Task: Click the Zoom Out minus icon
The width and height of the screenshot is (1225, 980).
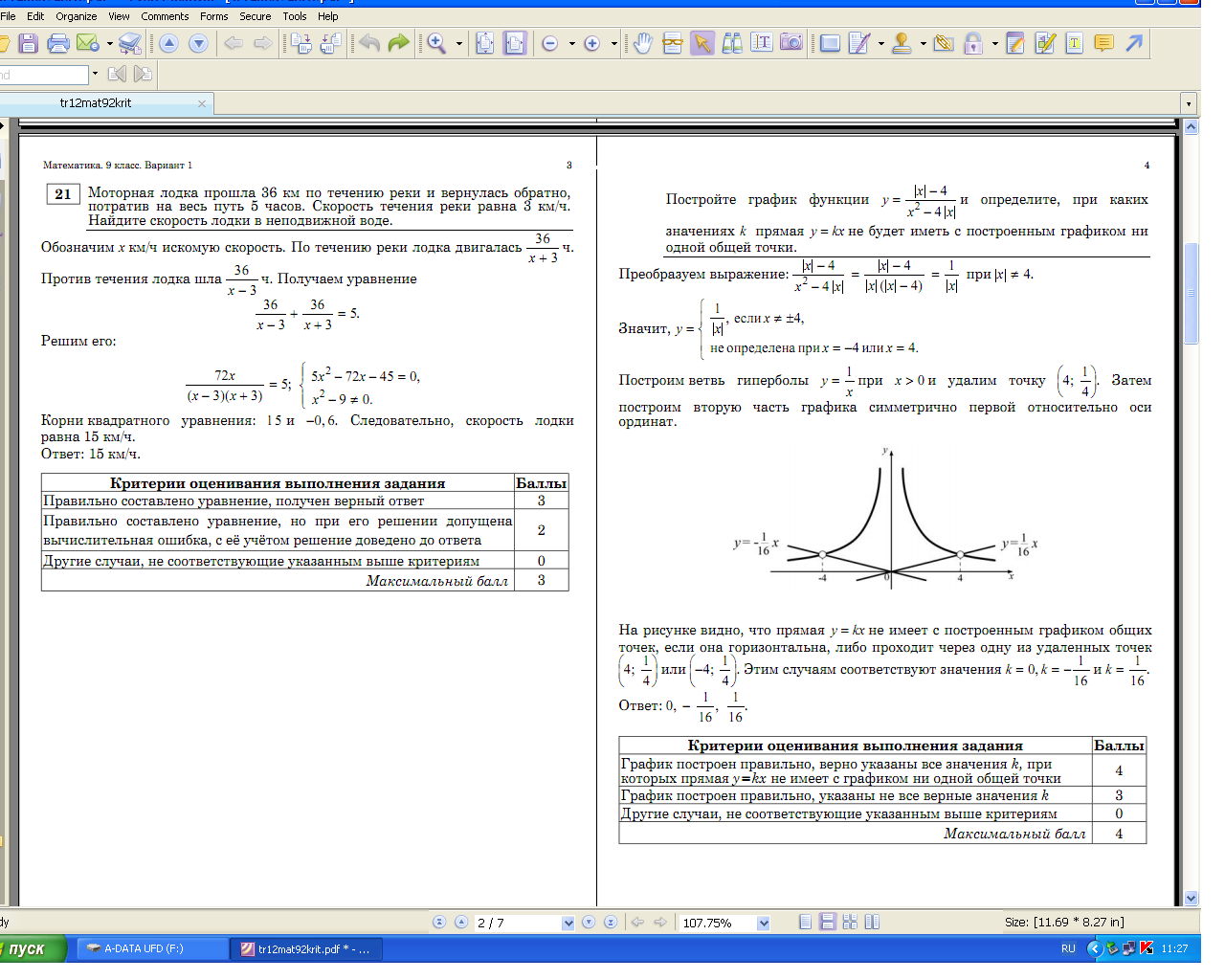Action: click(550, 43)
